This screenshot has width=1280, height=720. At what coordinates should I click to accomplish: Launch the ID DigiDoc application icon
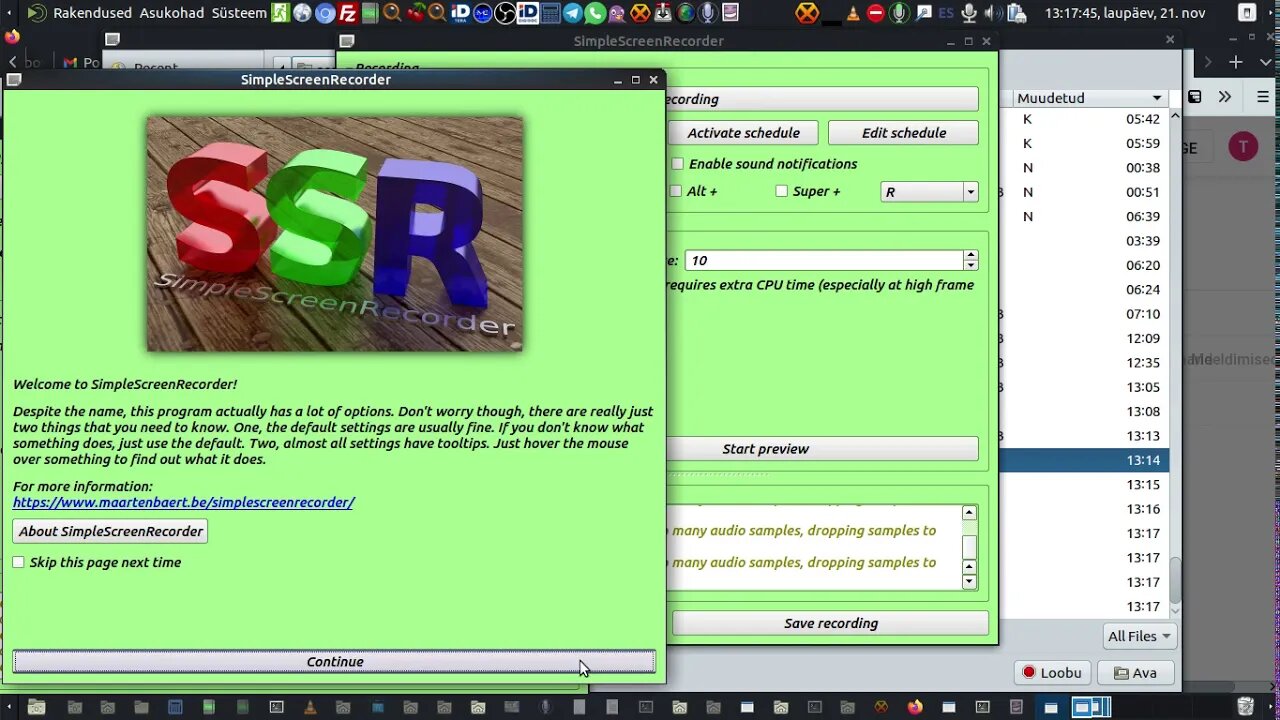point(527,13)
